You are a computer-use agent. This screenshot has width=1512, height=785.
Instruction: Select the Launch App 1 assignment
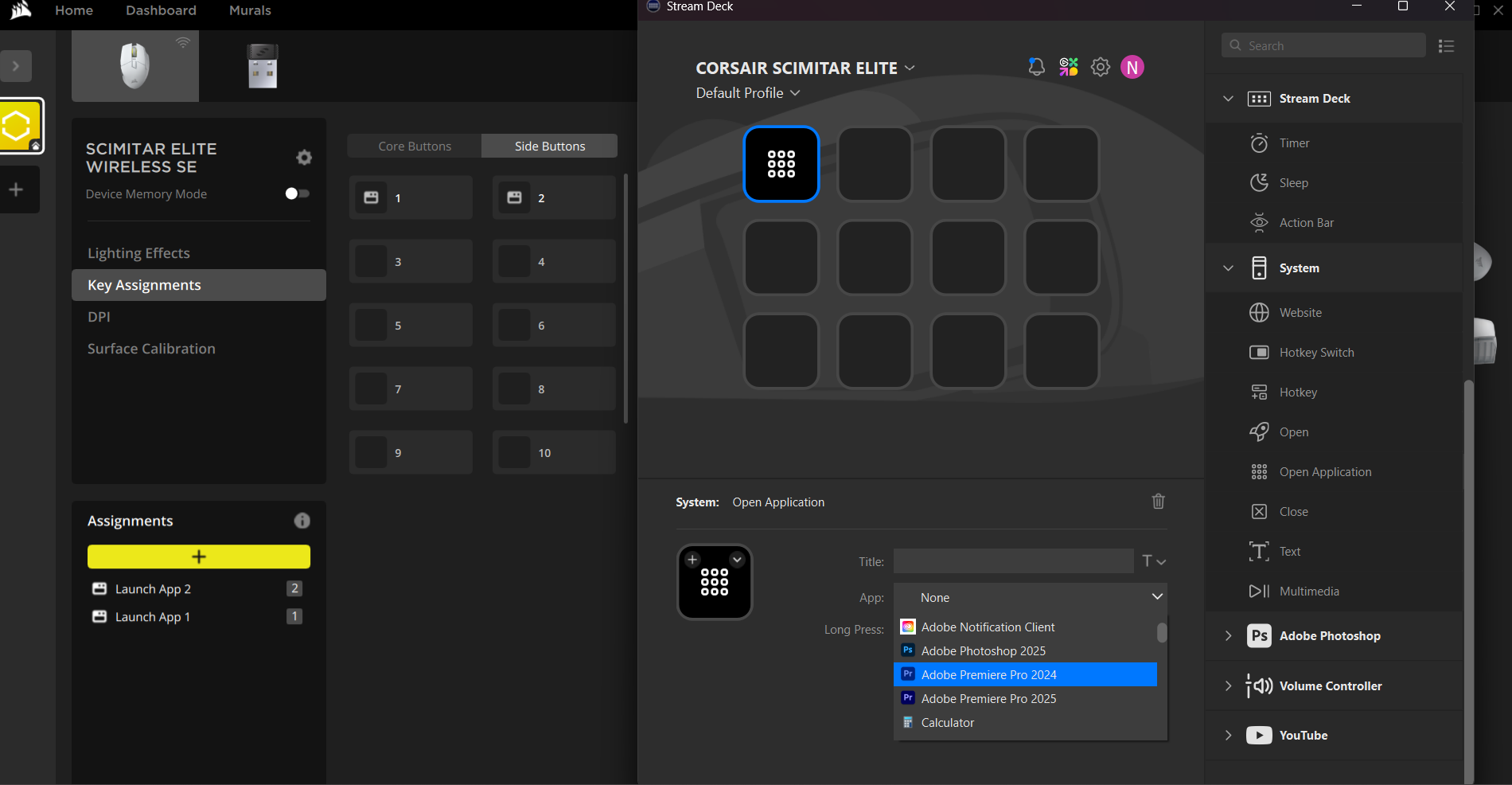(197, 617)
